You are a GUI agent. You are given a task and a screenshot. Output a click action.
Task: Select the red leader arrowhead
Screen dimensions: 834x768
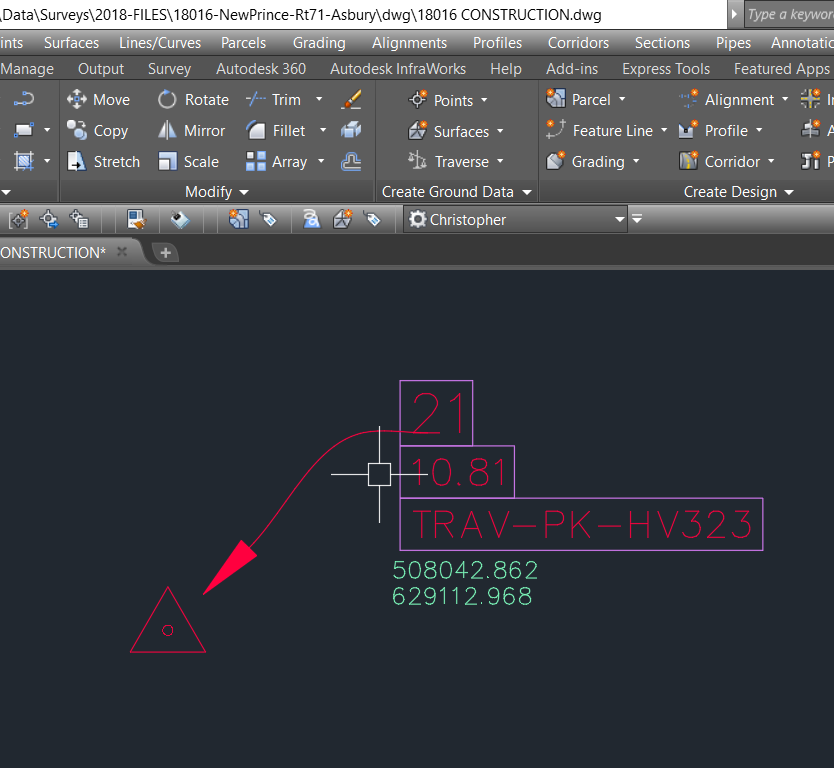pyautogui.click(x=230, y=567)
